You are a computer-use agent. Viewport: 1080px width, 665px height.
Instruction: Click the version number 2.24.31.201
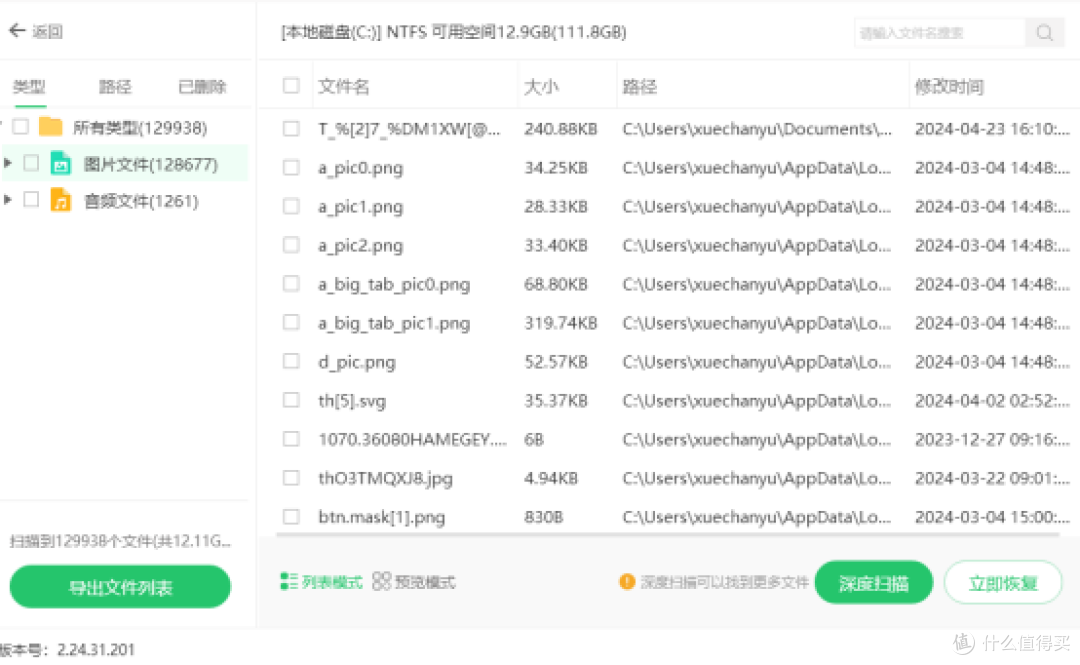click(96, 649)
